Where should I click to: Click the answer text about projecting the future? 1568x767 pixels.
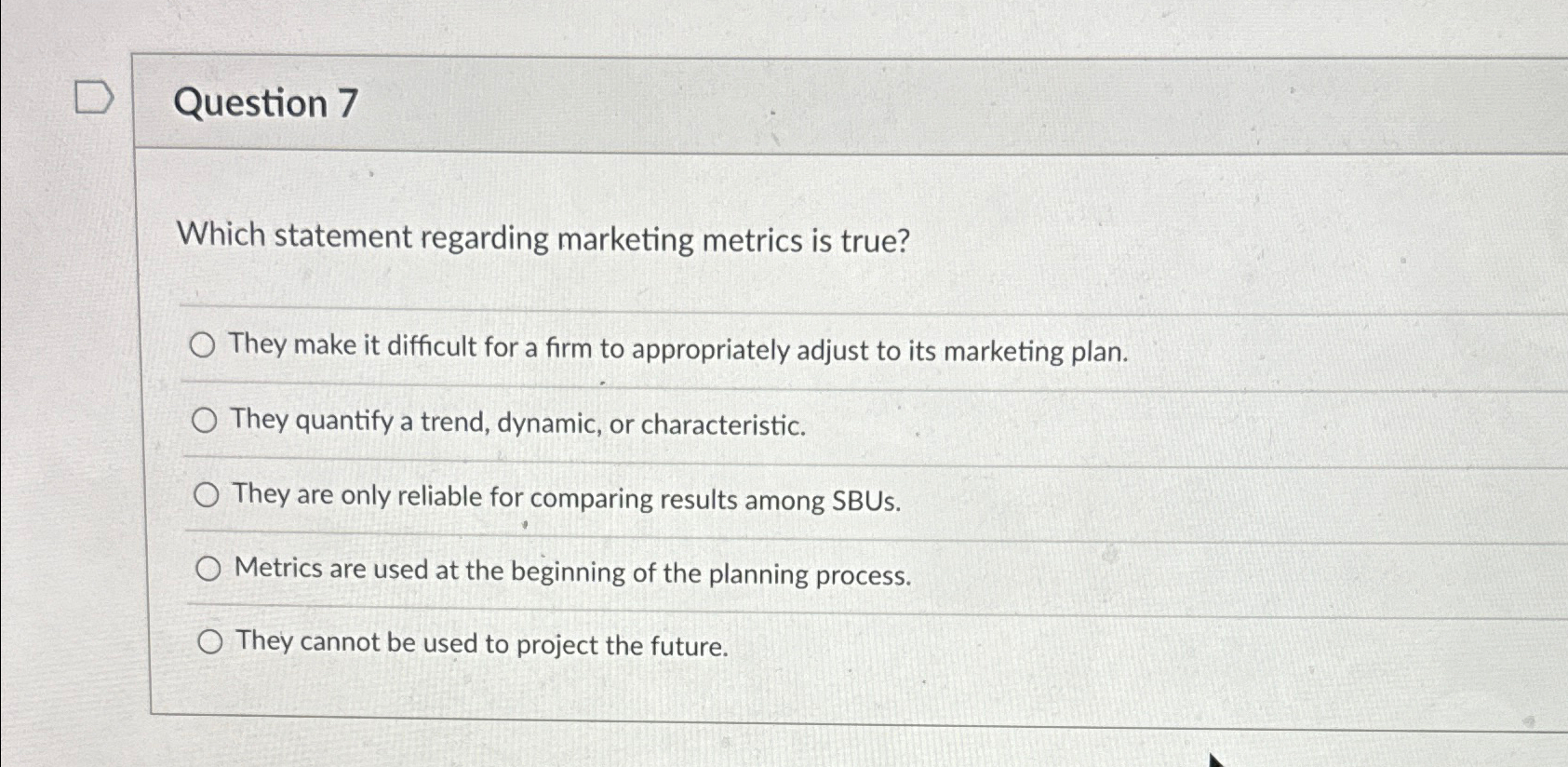tap(480, 644)
